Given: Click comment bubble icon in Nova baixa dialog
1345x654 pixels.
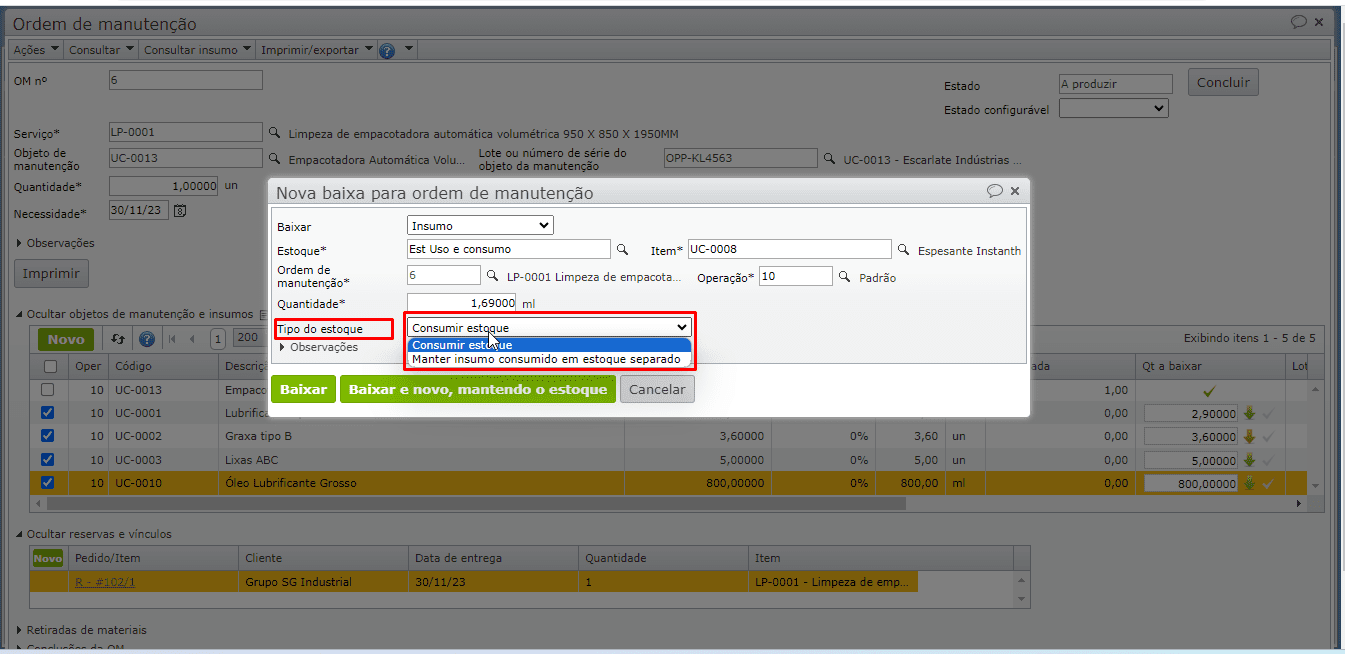Looking at the screenshot, I should (994, 191).
